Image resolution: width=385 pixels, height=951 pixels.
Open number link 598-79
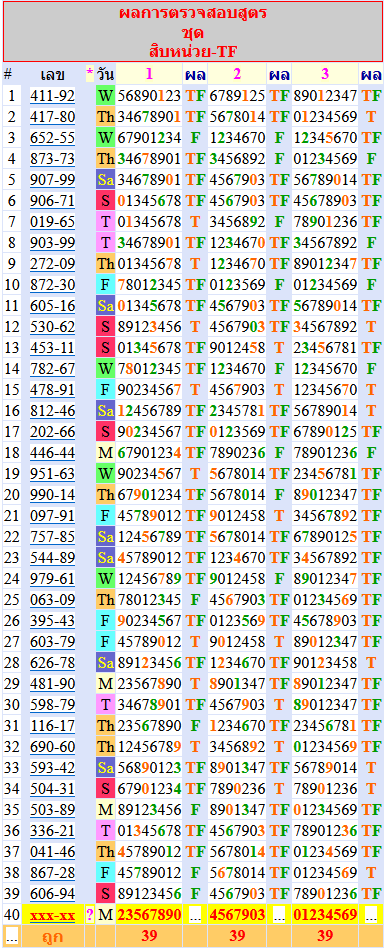[x=53, y=704]
